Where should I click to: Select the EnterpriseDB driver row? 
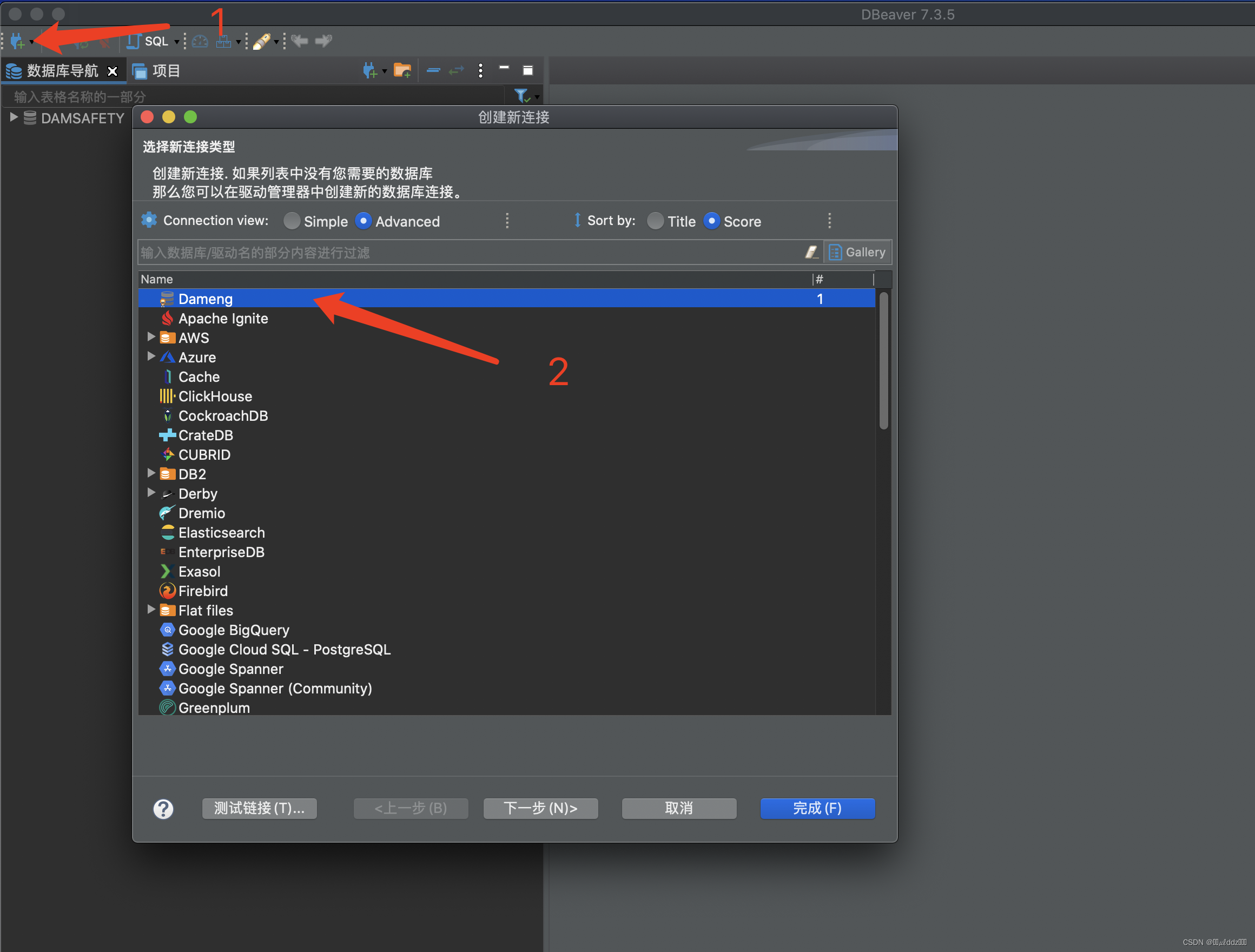(506, 552)
